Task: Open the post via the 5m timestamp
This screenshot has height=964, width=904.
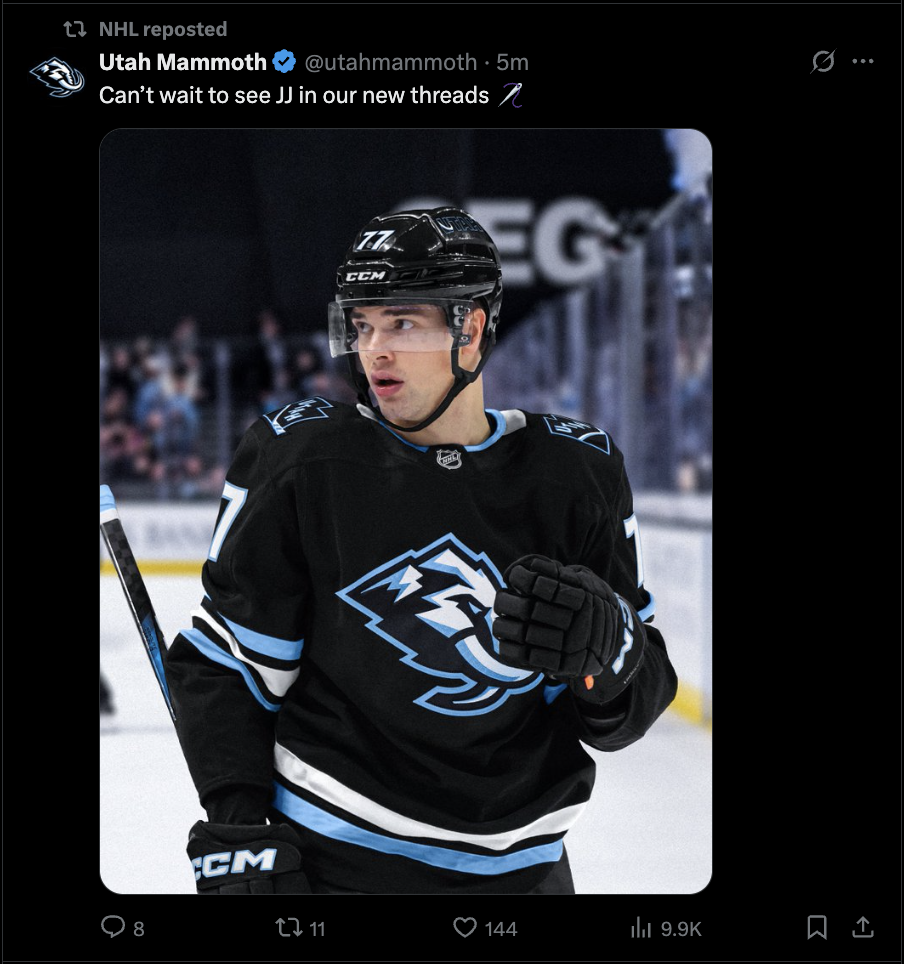Action: (x=512, y=62)
